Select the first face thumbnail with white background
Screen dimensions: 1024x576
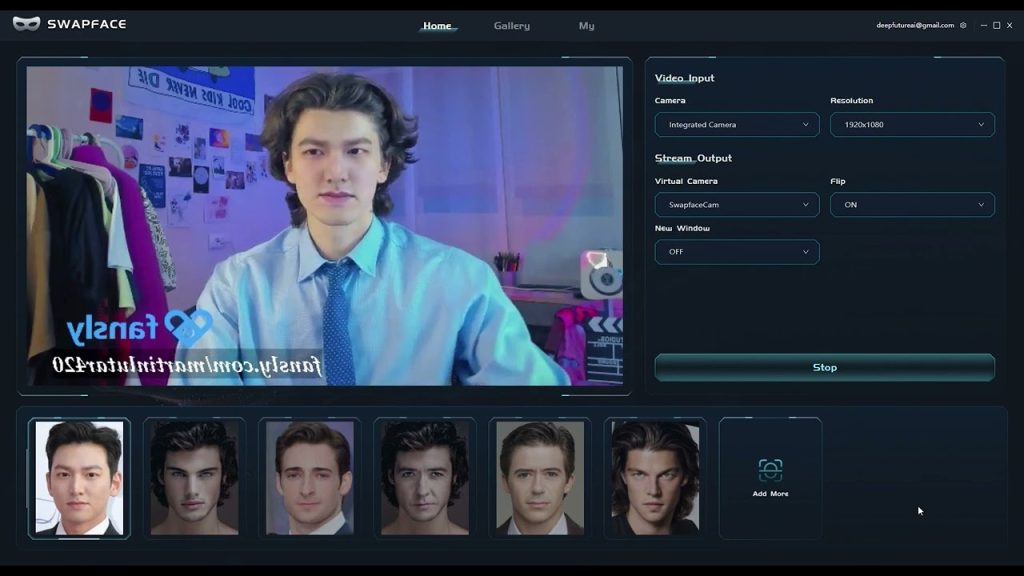(x=79, y=478)
